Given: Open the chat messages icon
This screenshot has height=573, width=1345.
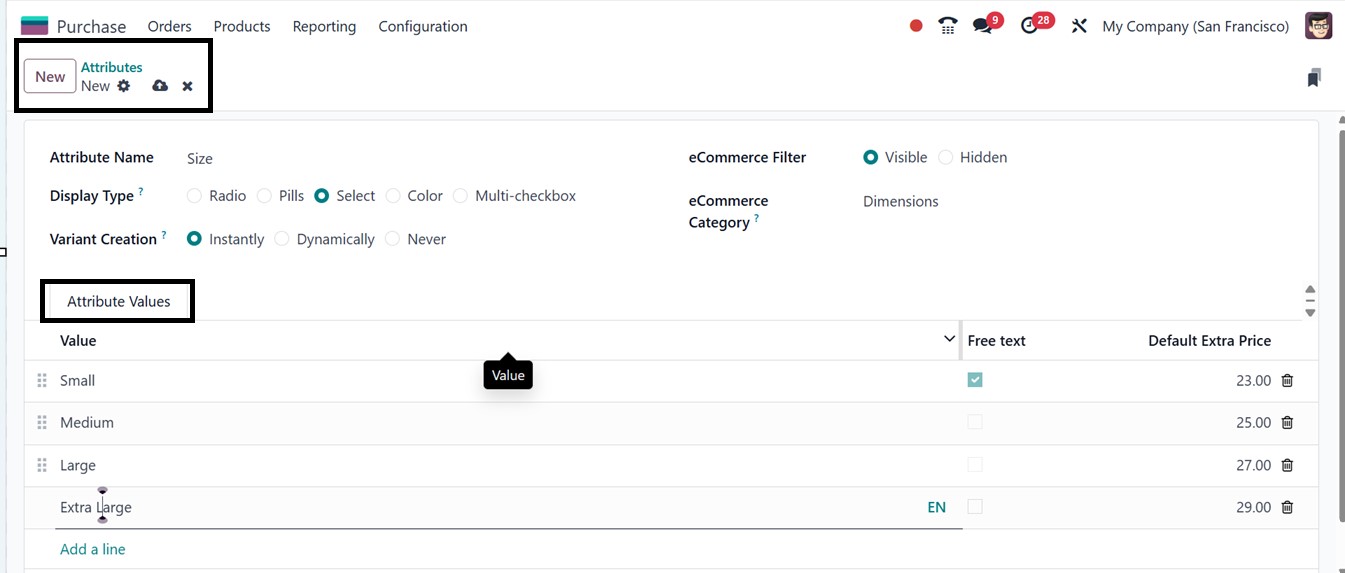Looking at the screenshot, I should click(x=983, y=26).
